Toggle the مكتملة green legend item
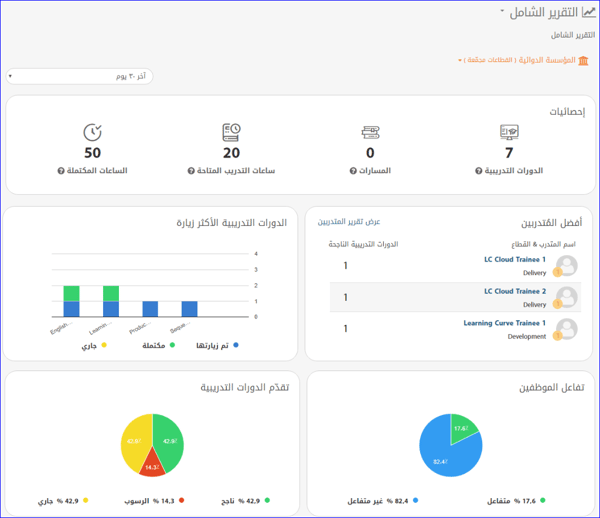The width and height of the screenshot is (600, 518). [158, 345]
